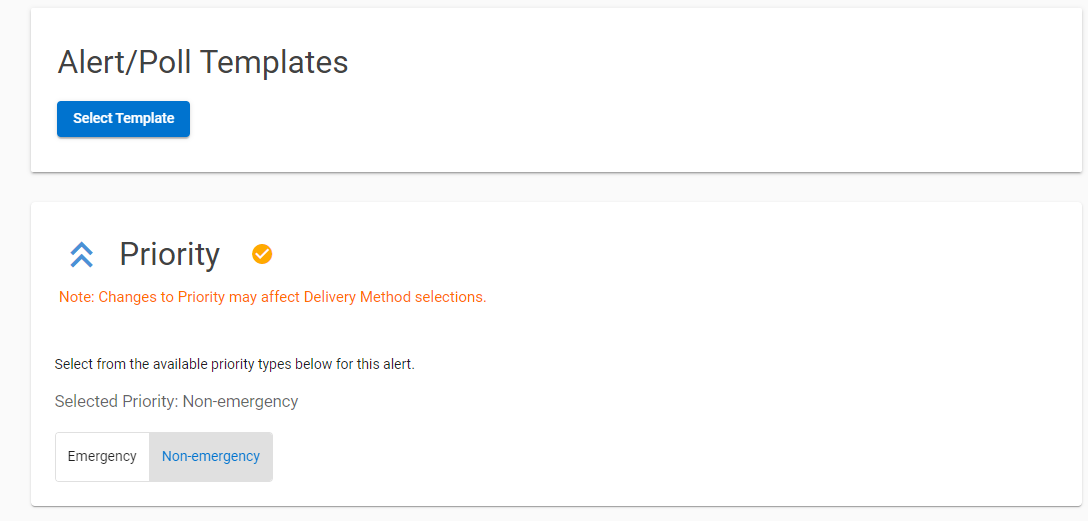Click 'Selected Priority:' label prefix text
Viewport: 1088px width, 521px height.
tap(117, 401)
